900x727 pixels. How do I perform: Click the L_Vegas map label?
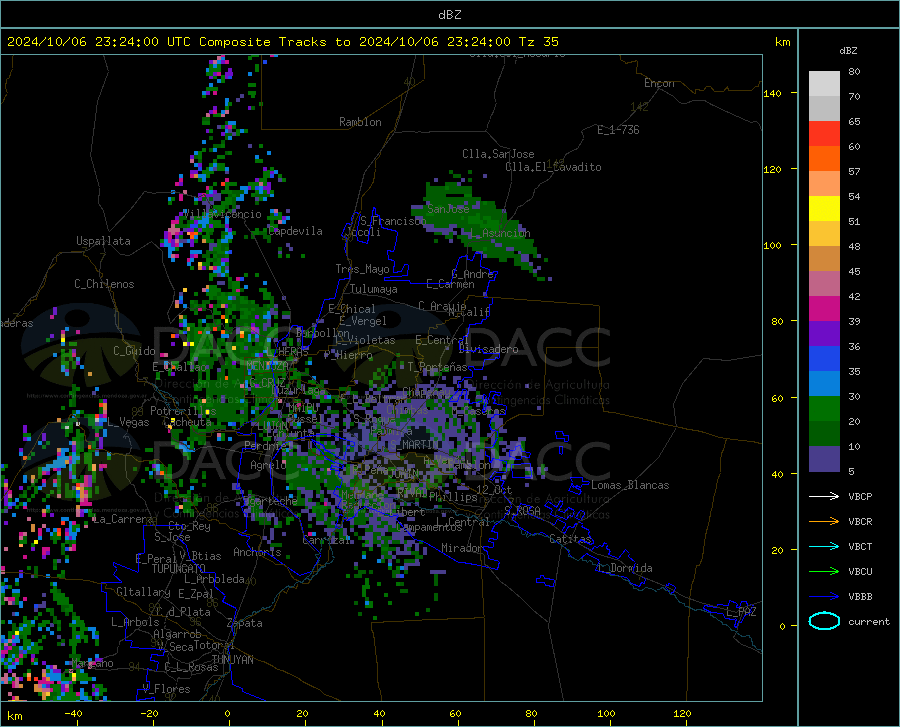pyautogui.click(x=129, y=422)
